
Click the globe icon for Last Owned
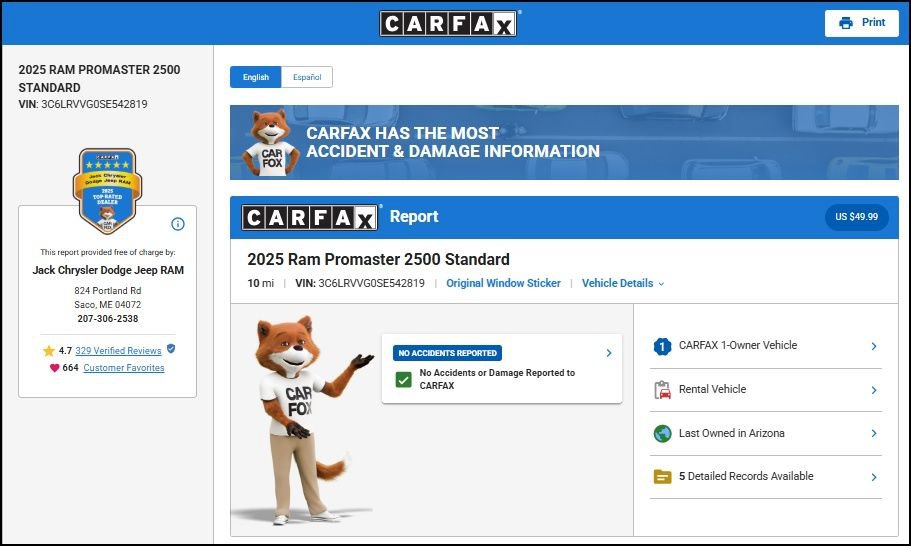[662, 433]
